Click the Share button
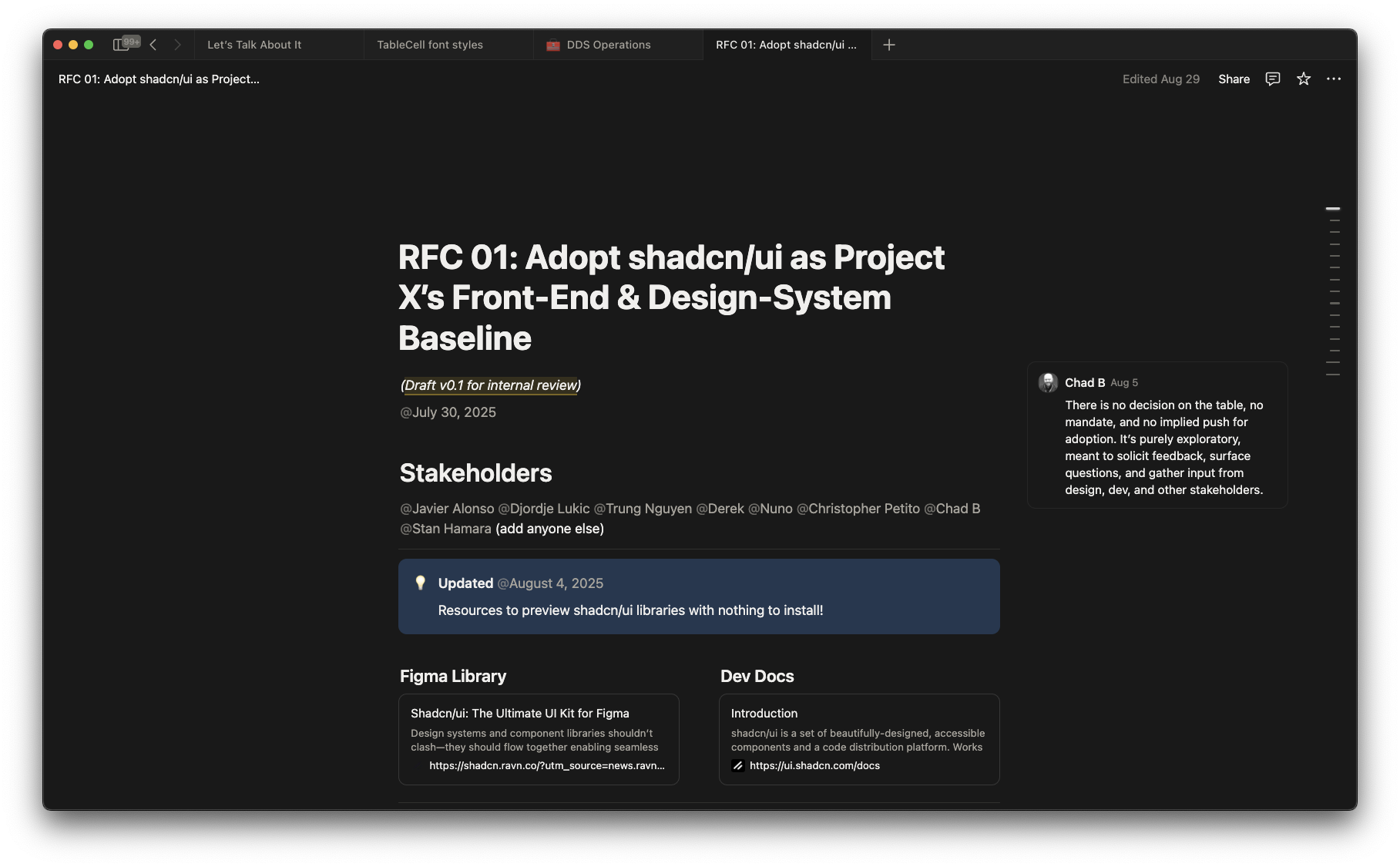 [1233, 79]
